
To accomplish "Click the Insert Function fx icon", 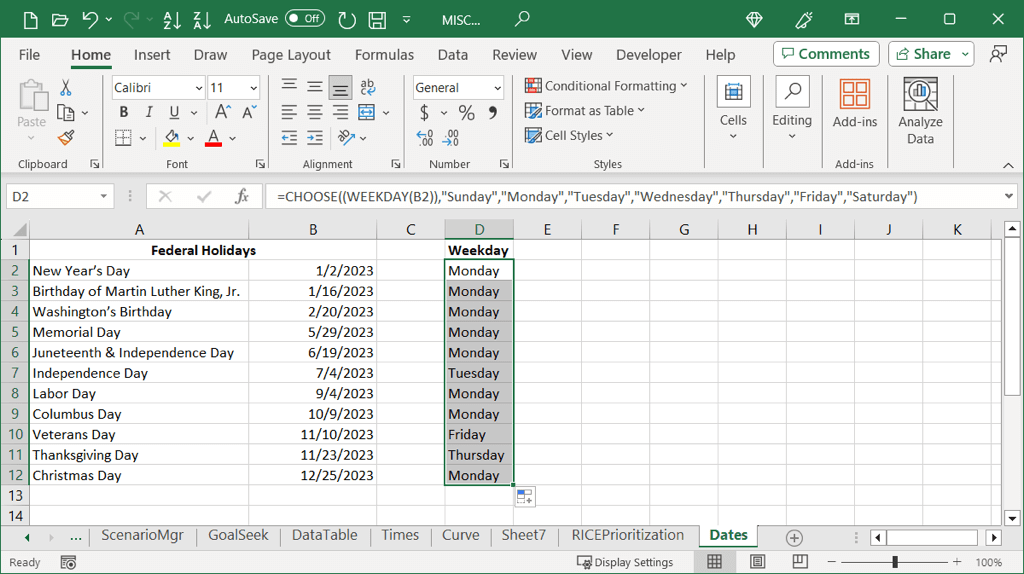I will (242, 197).
